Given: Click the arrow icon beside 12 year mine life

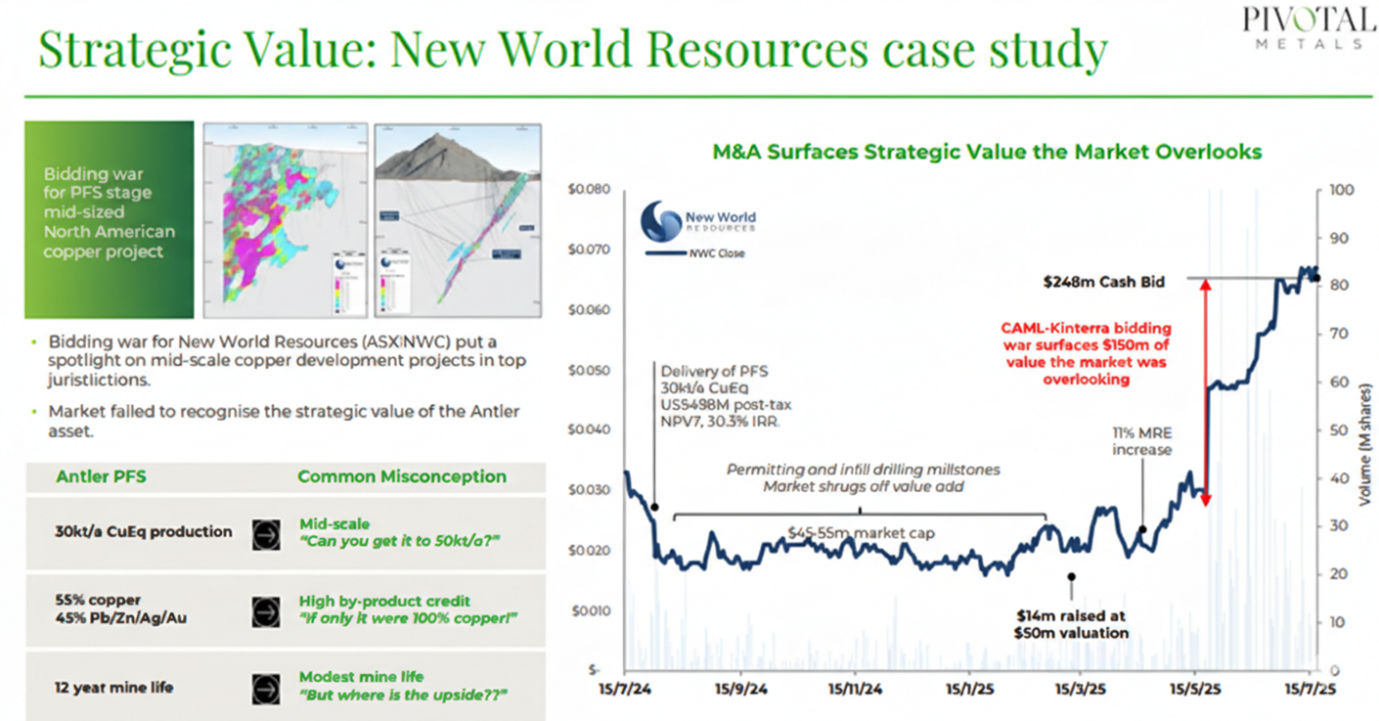Looking at the screenshot, I should [265, 687].
